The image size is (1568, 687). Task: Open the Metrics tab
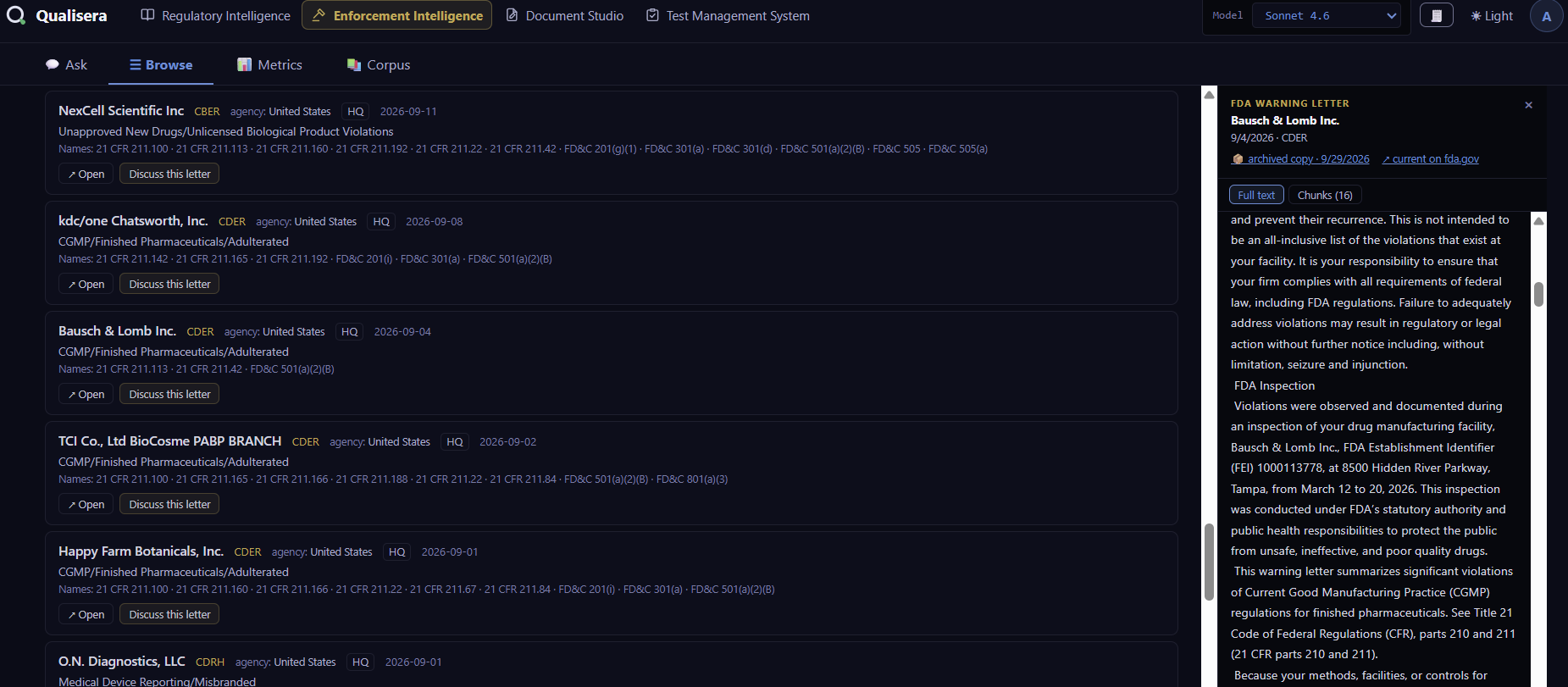click(269, 64)
